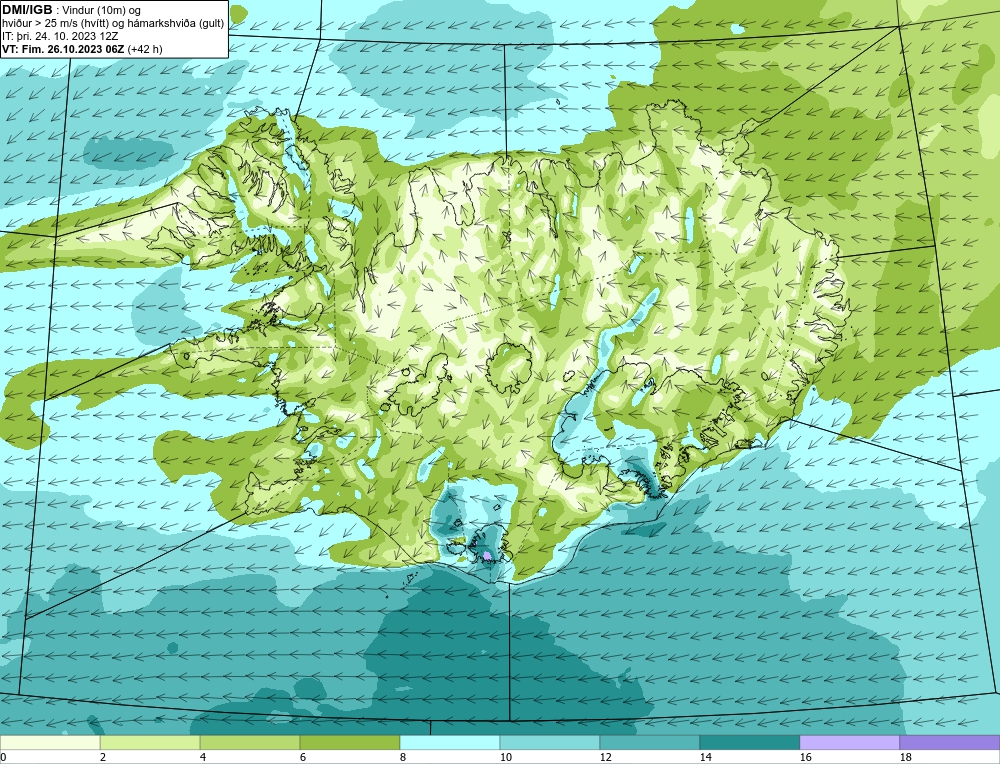Click the purple legend swatch above 18 m/s
The image size is (1000, 764).
pos(949,743)
